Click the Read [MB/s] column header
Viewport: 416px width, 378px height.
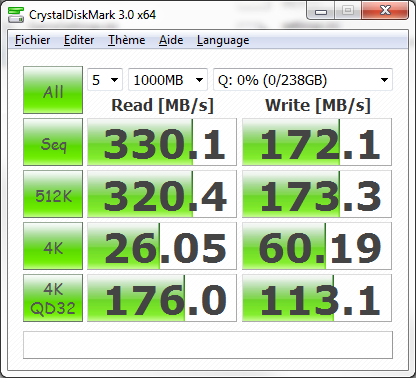162,106
